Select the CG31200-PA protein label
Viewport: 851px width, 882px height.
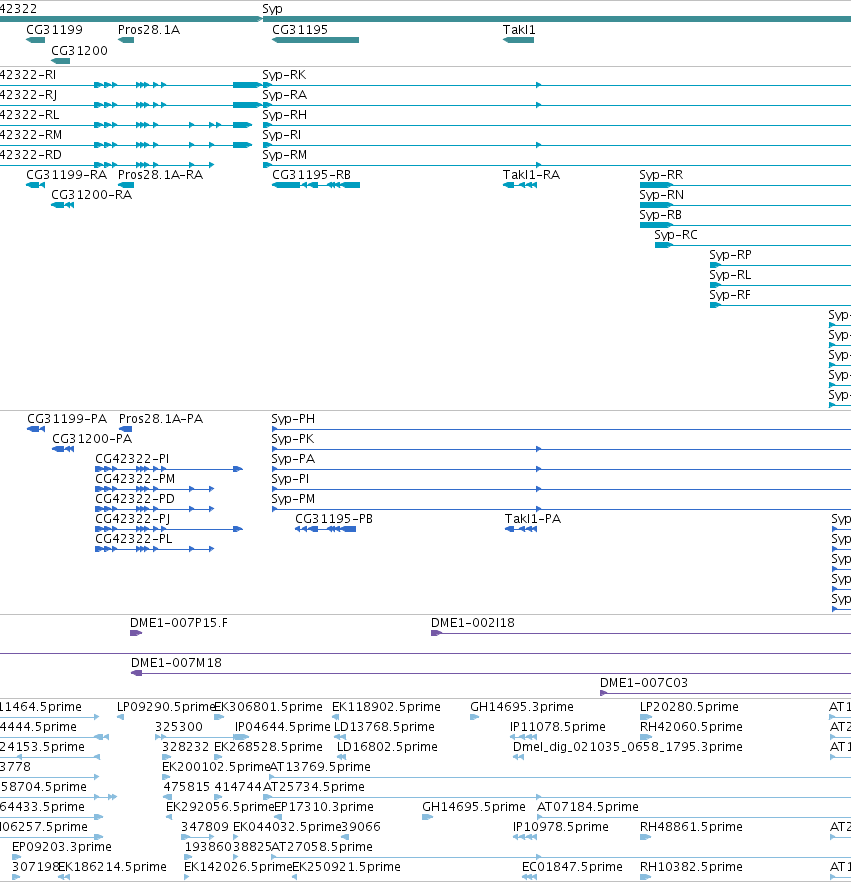pos(92,439)
